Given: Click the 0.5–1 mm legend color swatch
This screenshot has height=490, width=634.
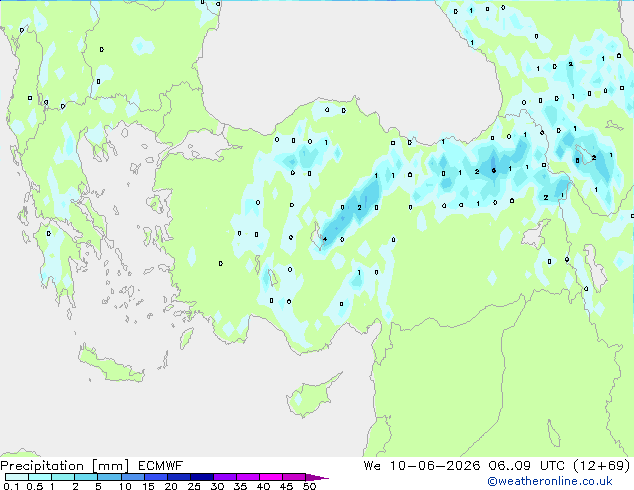Looking at the screenshot, I should (40, 477).
